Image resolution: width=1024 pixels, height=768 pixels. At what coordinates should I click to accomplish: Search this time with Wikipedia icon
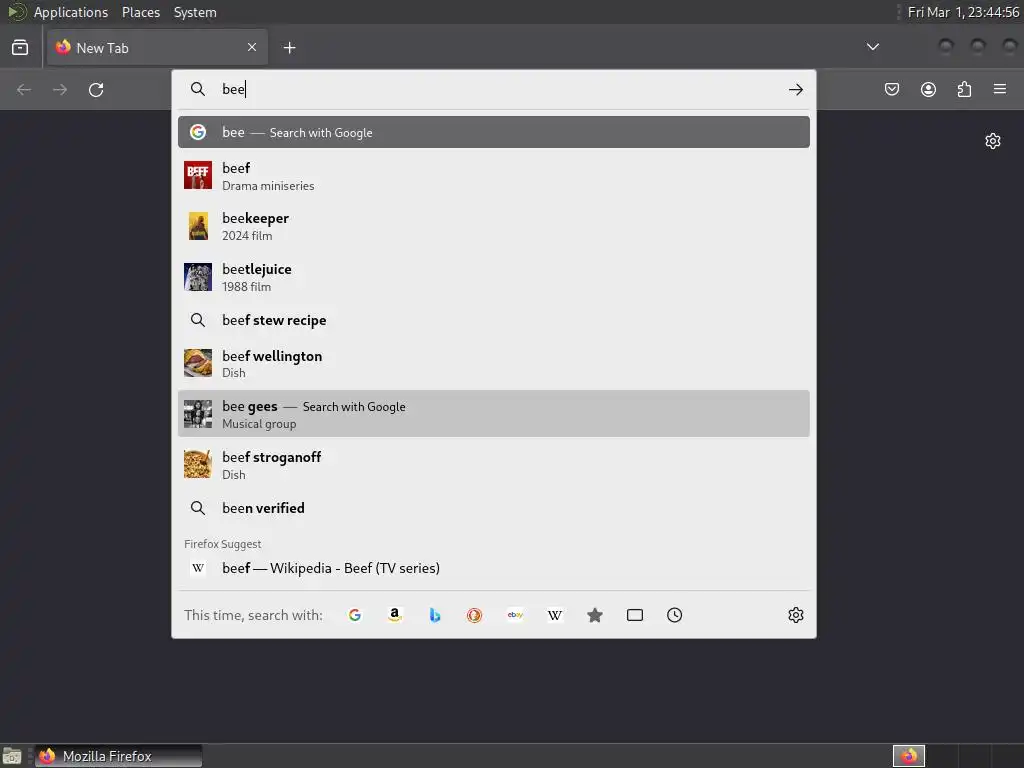click(554, 615)
